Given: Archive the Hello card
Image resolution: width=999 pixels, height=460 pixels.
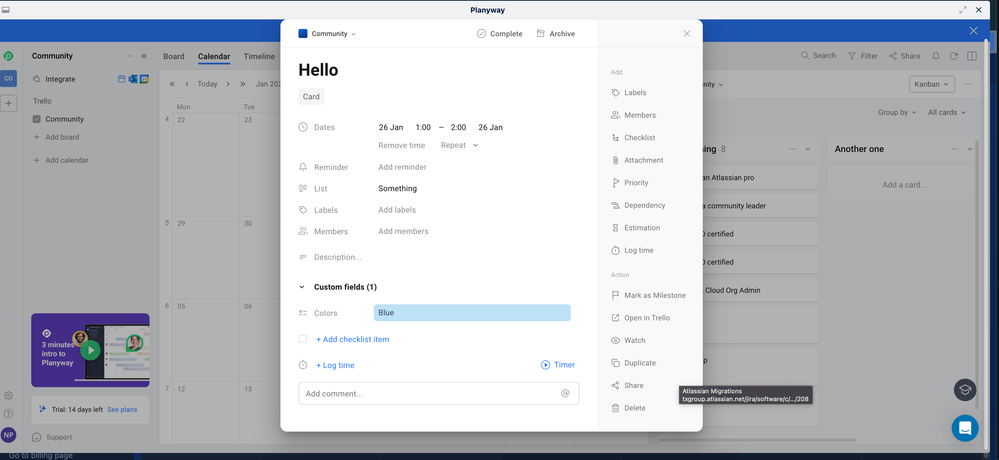Looking at the screenshot, I should [x=556, y=34].
